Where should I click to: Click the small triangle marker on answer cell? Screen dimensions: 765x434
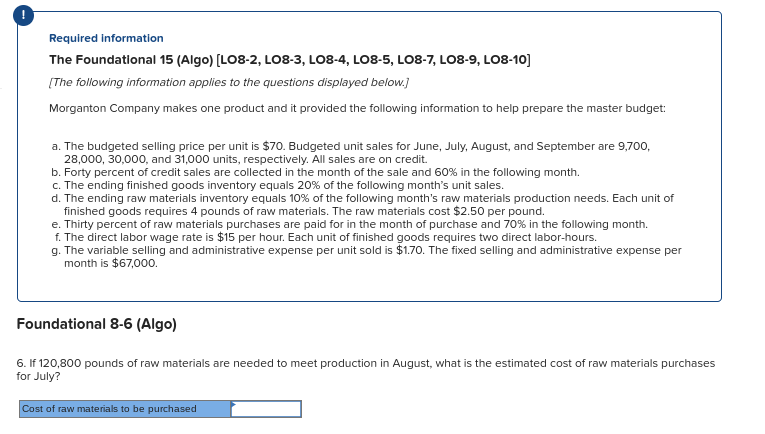[233, 404]
